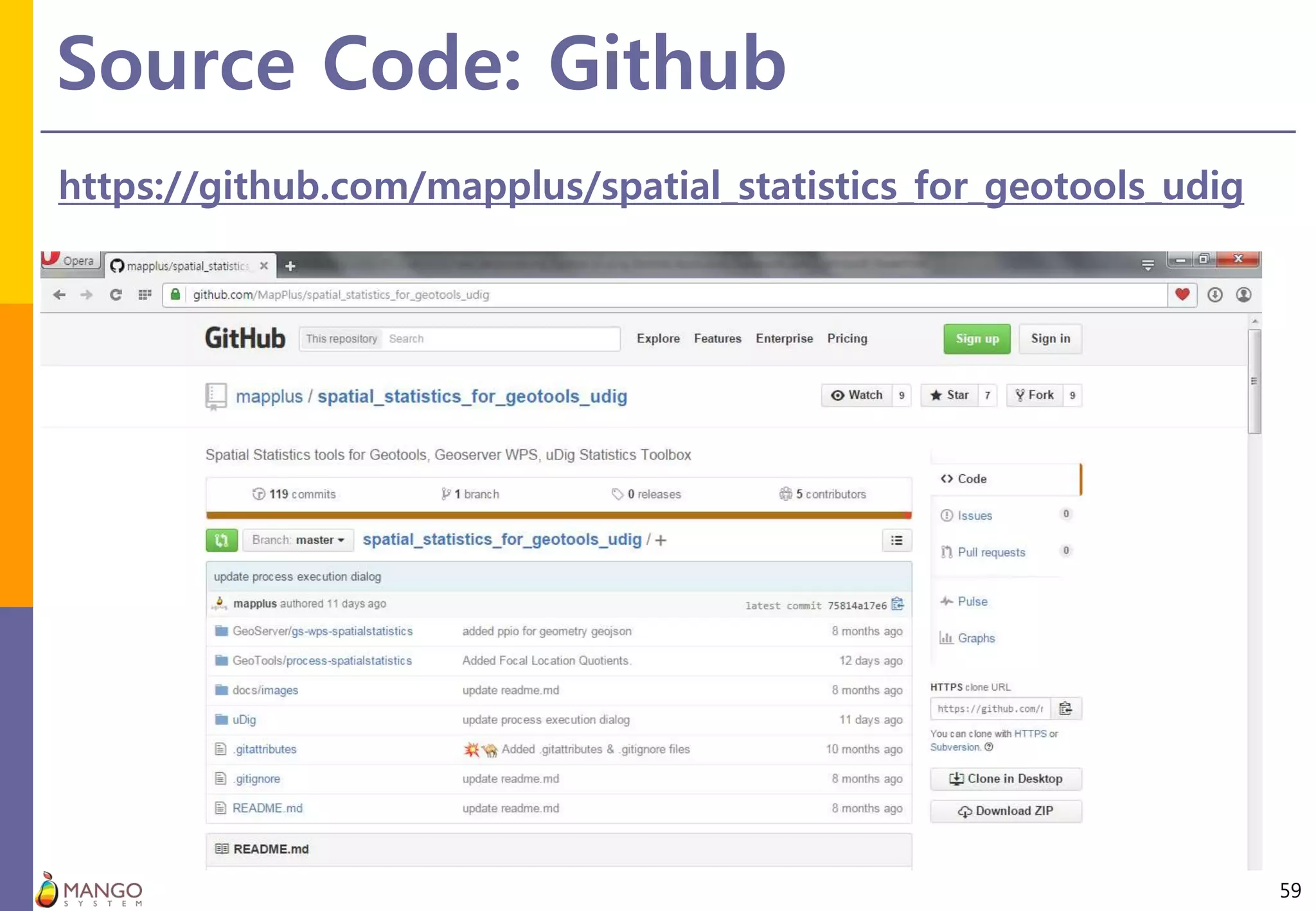Open the docs/images folder
This screenshot has height=911, width=1316.
coord(265,690)
